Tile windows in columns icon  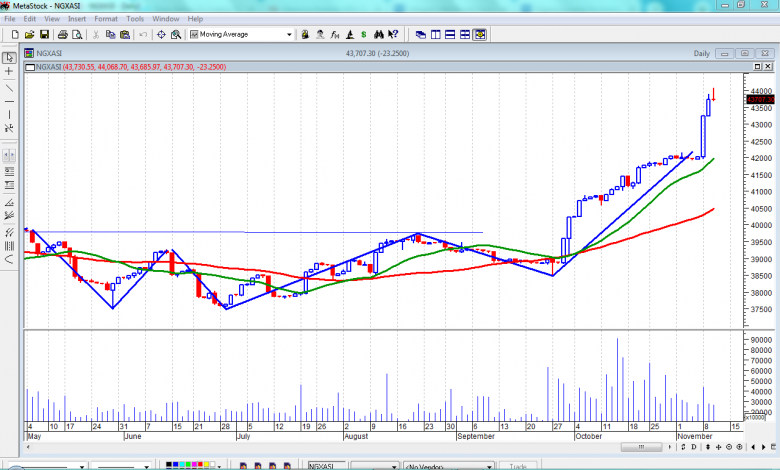(436, 34)
